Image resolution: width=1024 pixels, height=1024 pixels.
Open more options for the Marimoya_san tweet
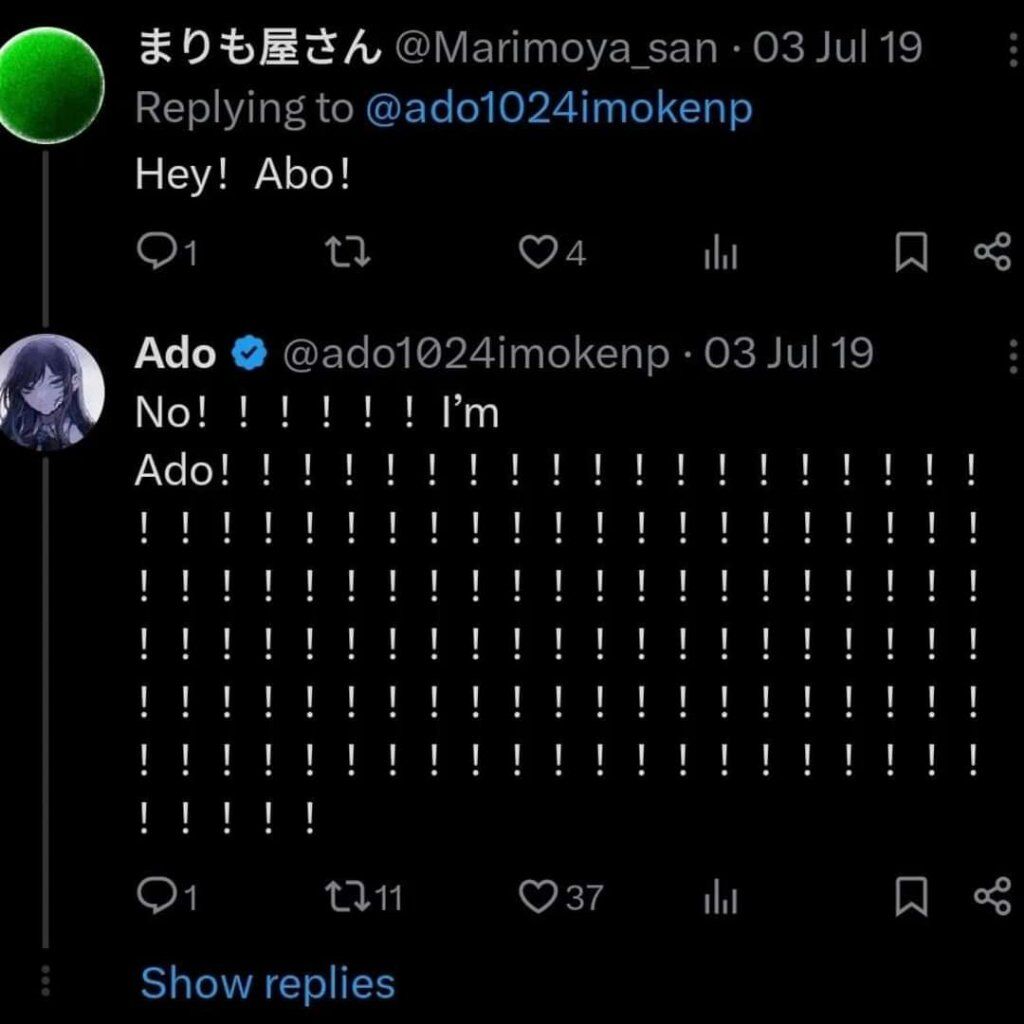[x=1012, y=49]
